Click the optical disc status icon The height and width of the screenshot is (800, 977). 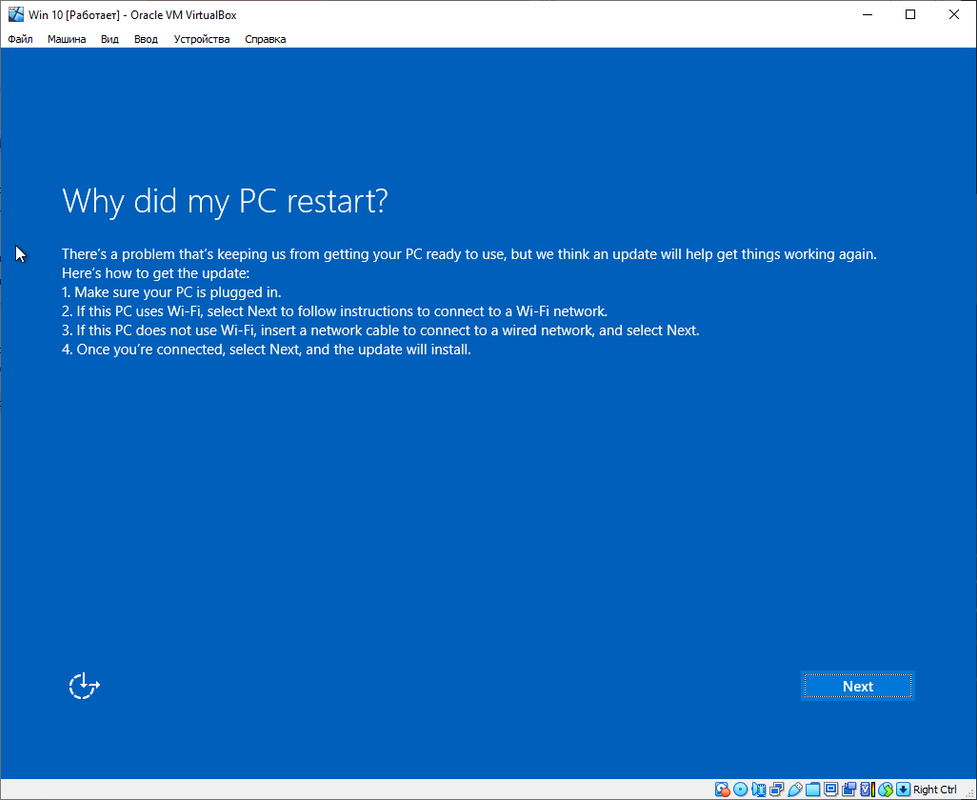741,789
